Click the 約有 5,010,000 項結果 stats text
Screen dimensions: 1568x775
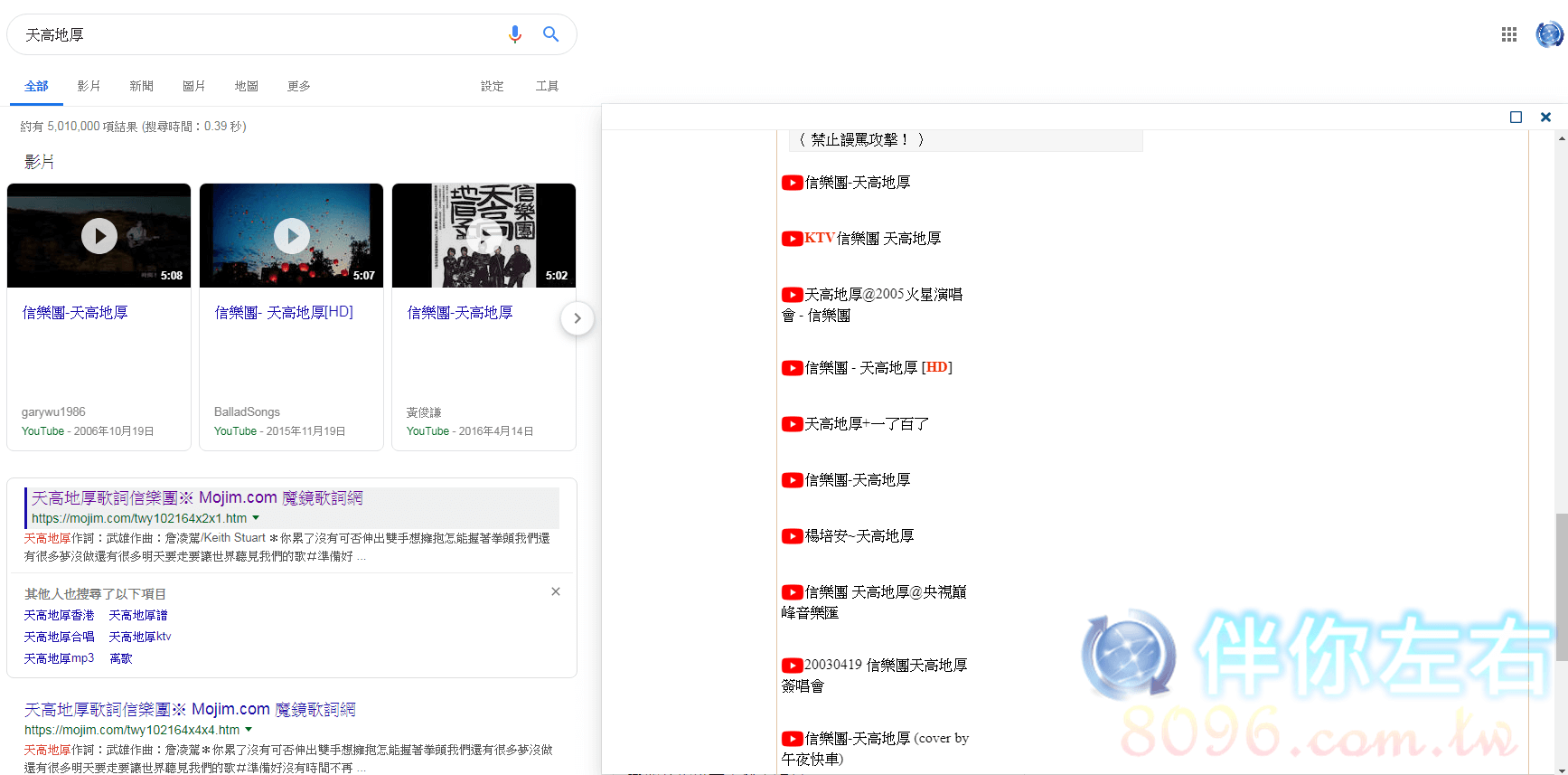(x=133, y=127)
